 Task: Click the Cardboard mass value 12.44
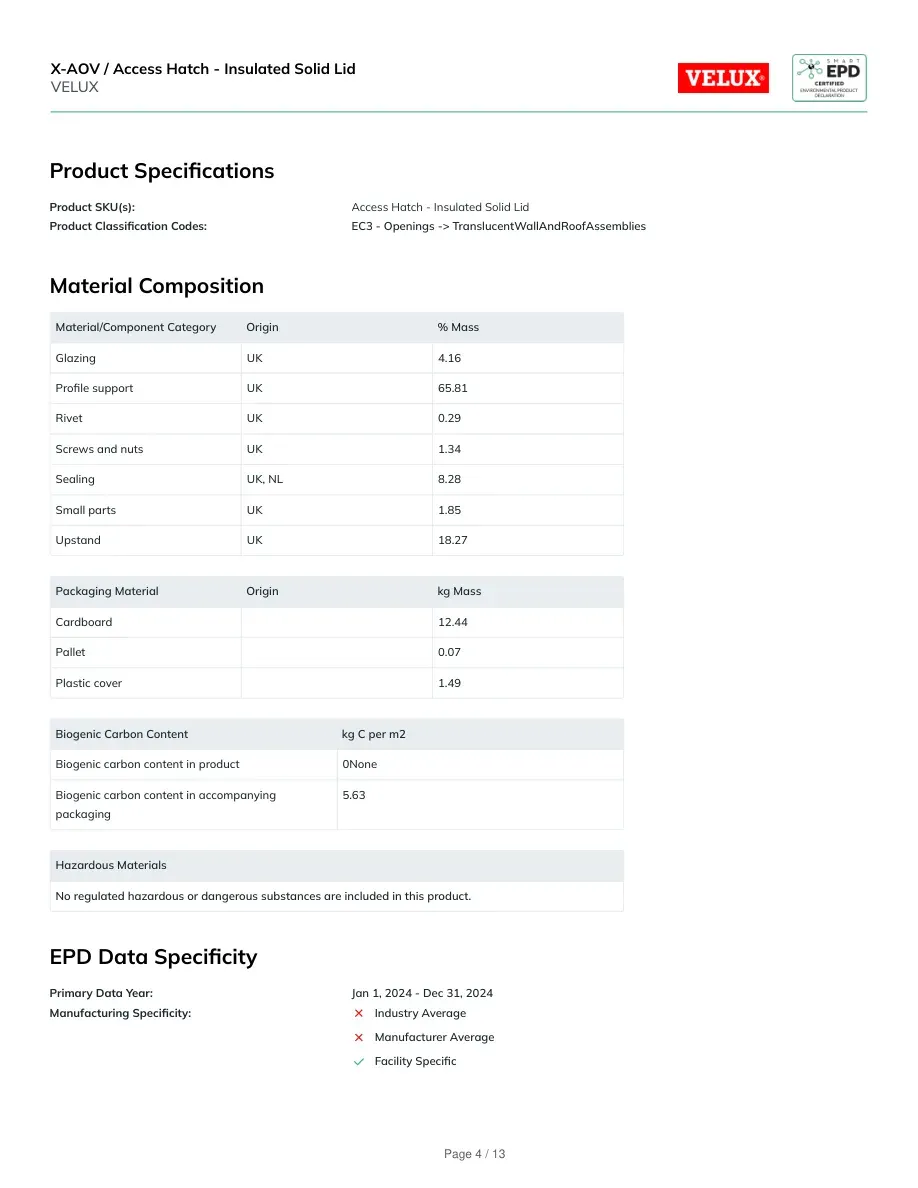pyautogui.click(x=452, y=622)
